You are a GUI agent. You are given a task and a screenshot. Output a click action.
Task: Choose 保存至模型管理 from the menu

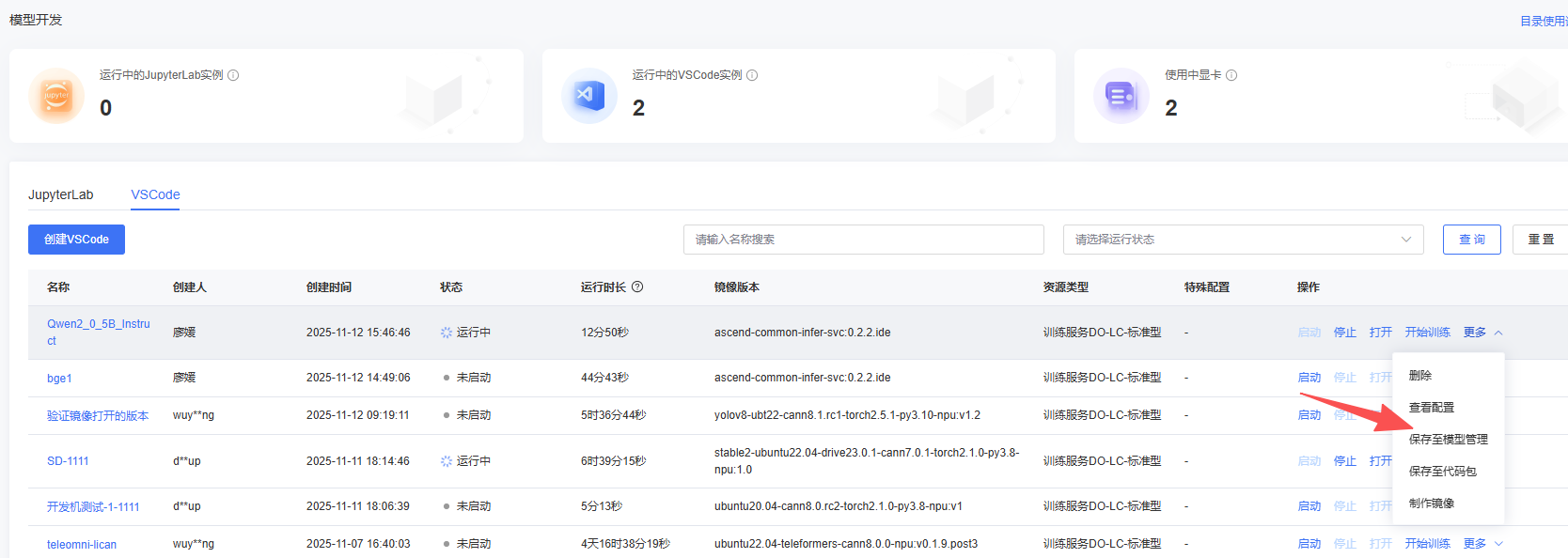[1448, 440]
